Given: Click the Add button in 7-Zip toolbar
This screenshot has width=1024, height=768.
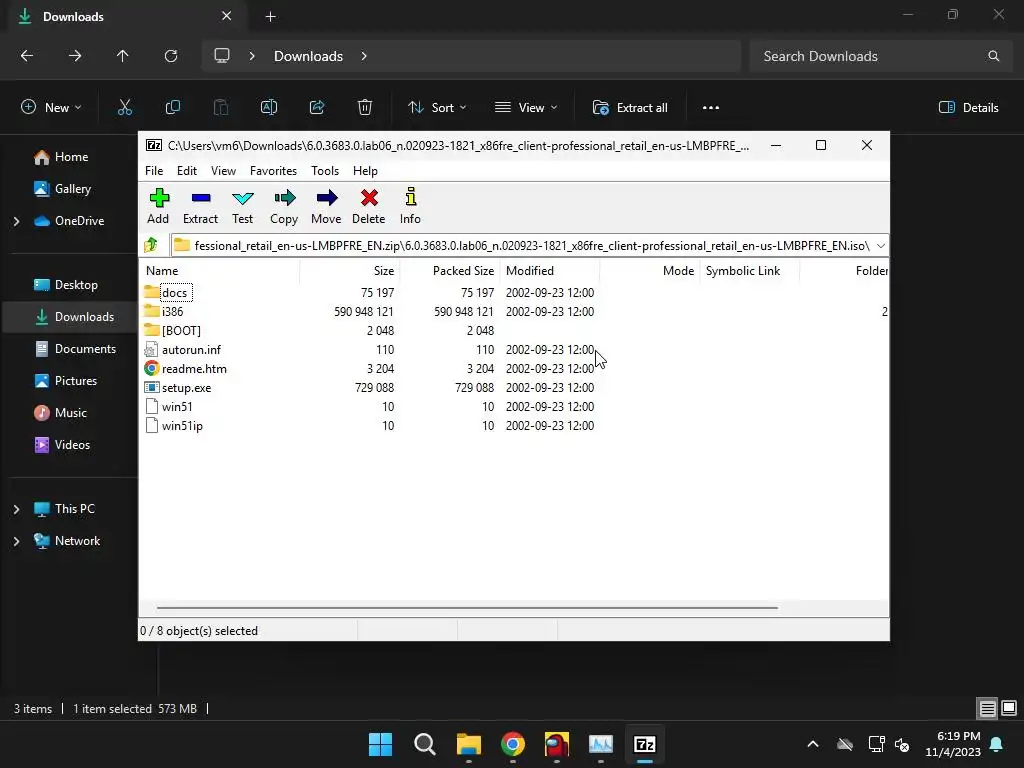Looking at the screenshot, I should point(158,206).
